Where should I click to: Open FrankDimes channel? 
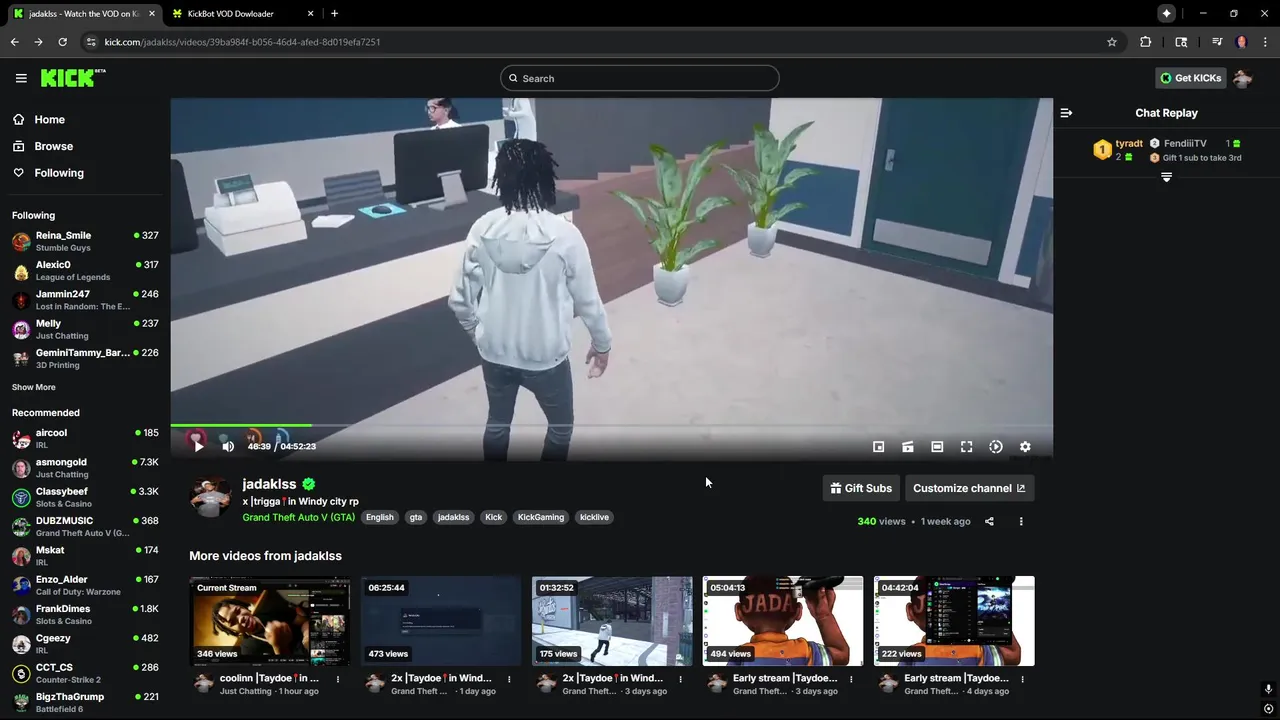[85, 614]
